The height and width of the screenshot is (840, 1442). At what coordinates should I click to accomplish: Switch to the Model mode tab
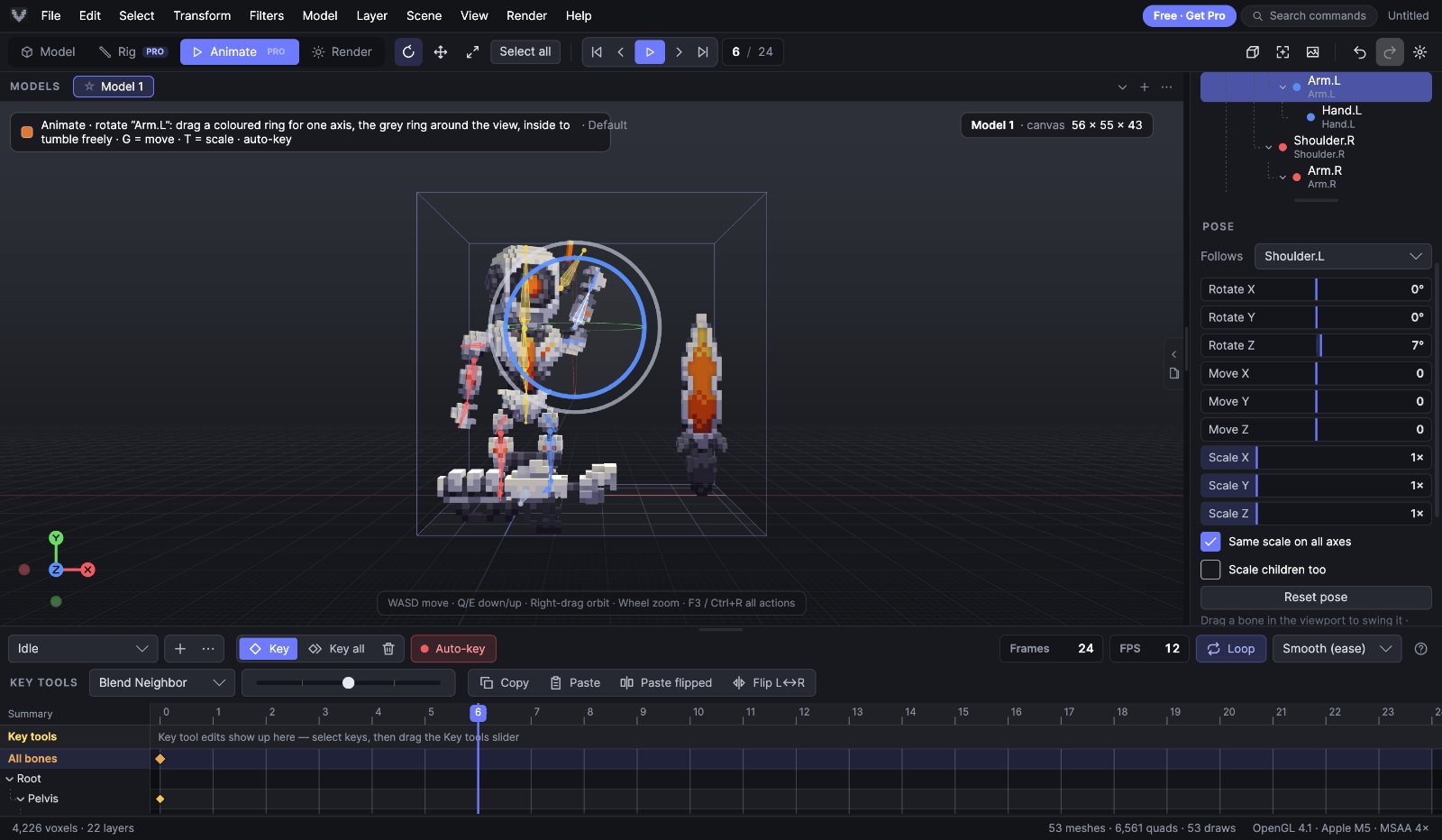coord(49,52)
